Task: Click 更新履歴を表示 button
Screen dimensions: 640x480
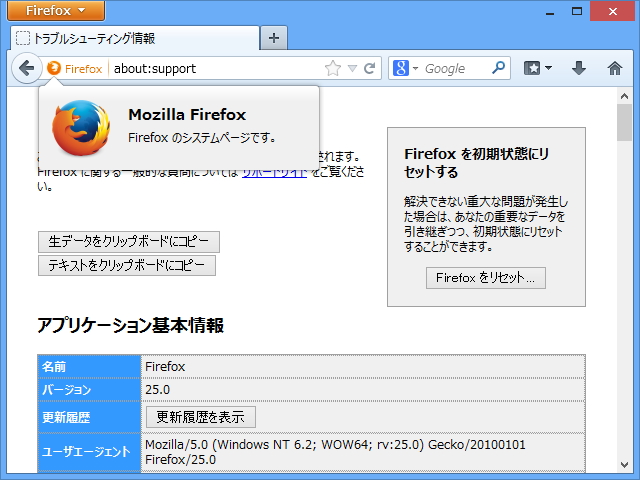Action: (x=201, y=417)
